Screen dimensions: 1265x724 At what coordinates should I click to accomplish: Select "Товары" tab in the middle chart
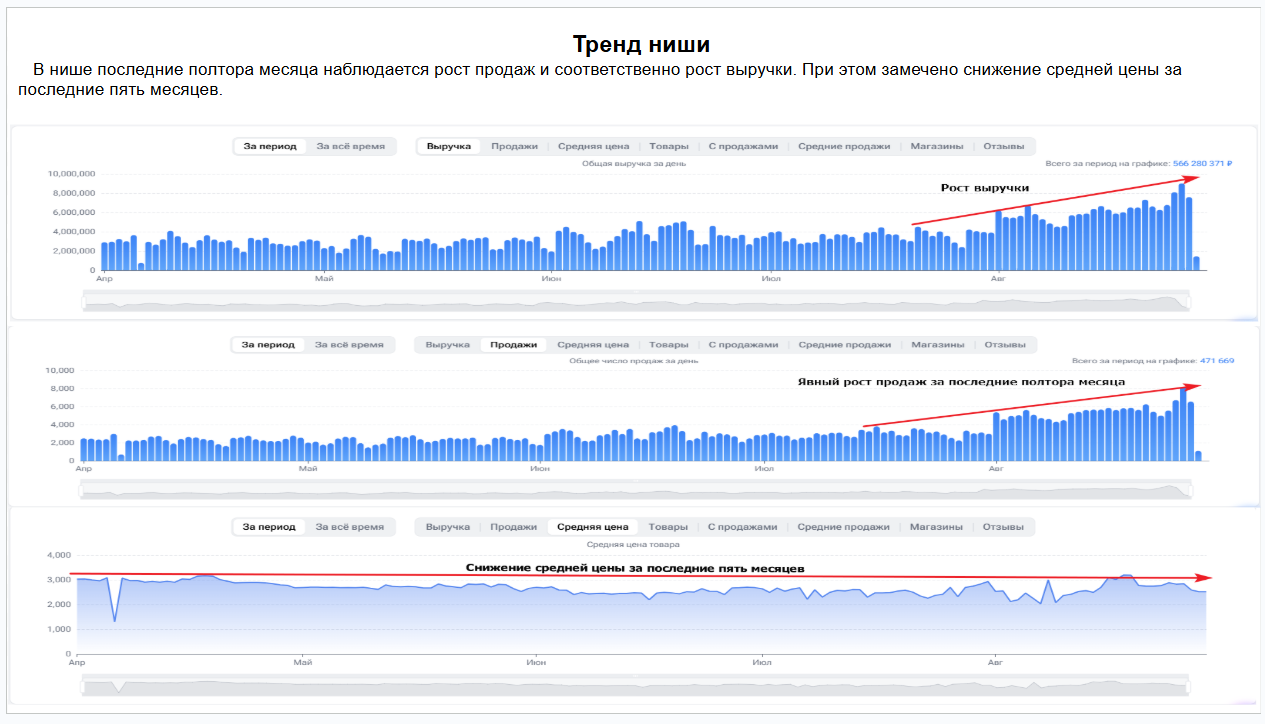point(668,345)
